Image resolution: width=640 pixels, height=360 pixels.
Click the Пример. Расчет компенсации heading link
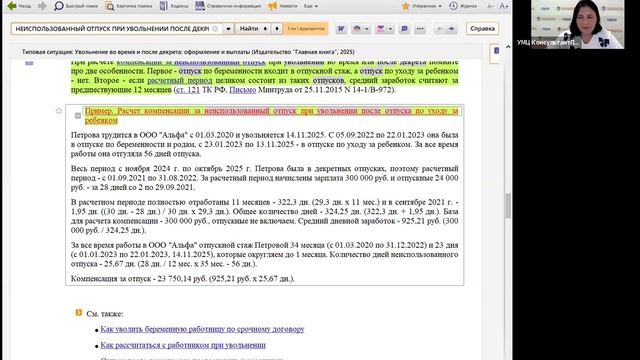271,116
